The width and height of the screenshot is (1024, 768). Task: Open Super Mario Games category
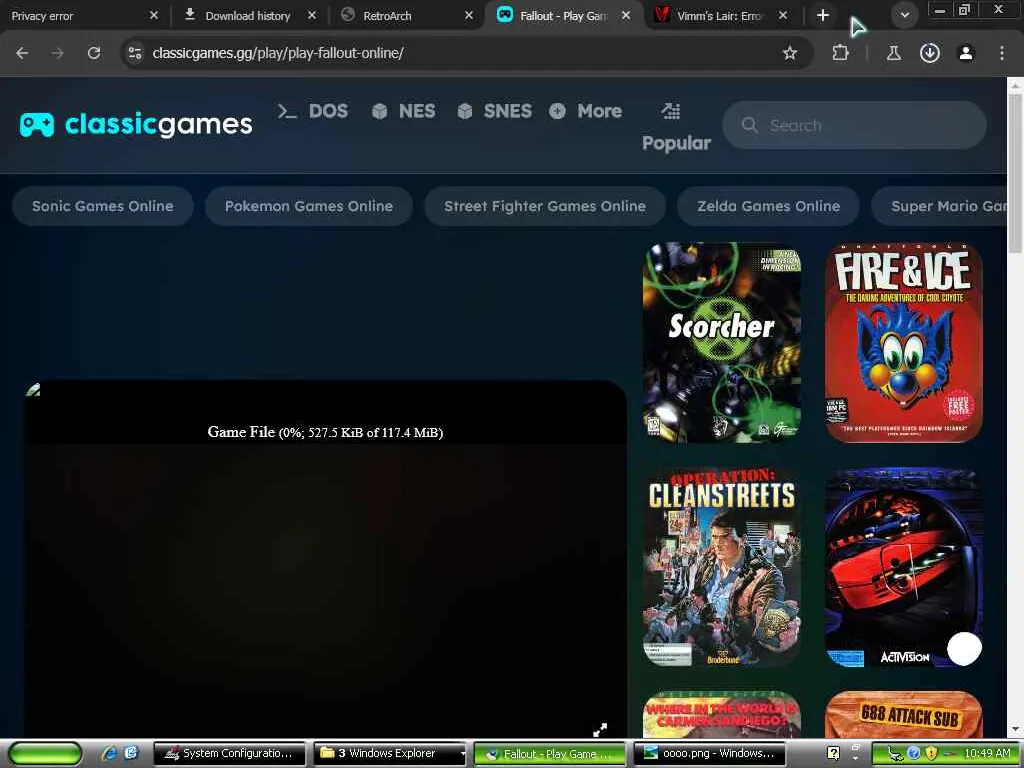(939, 206)
